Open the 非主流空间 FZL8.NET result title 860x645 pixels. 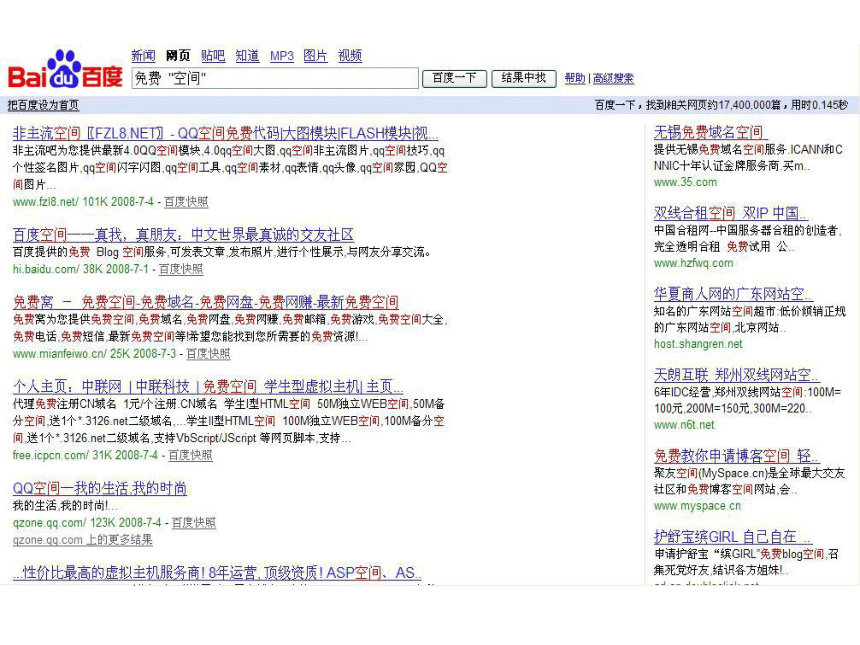(225, 133)
